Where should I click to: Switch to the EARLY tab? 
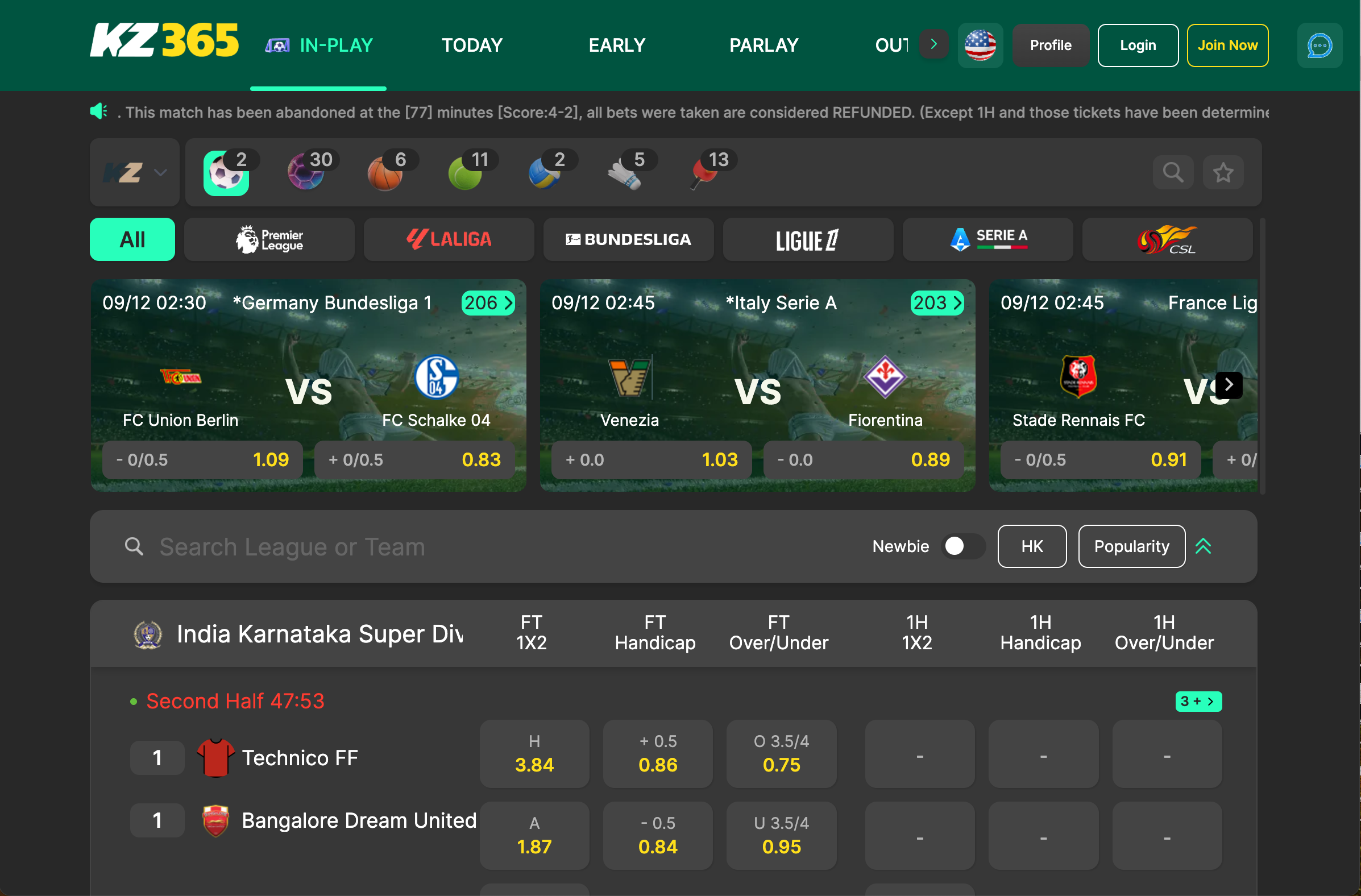click(617, 45)
